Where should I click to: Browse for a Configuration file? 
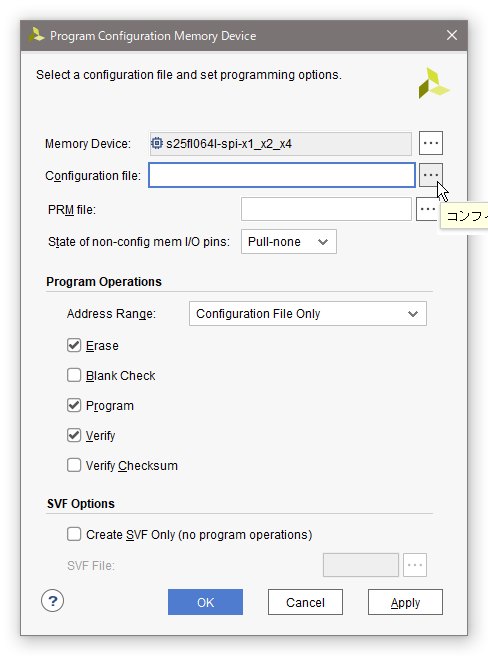pyautogui.click(x=431, y=175)
